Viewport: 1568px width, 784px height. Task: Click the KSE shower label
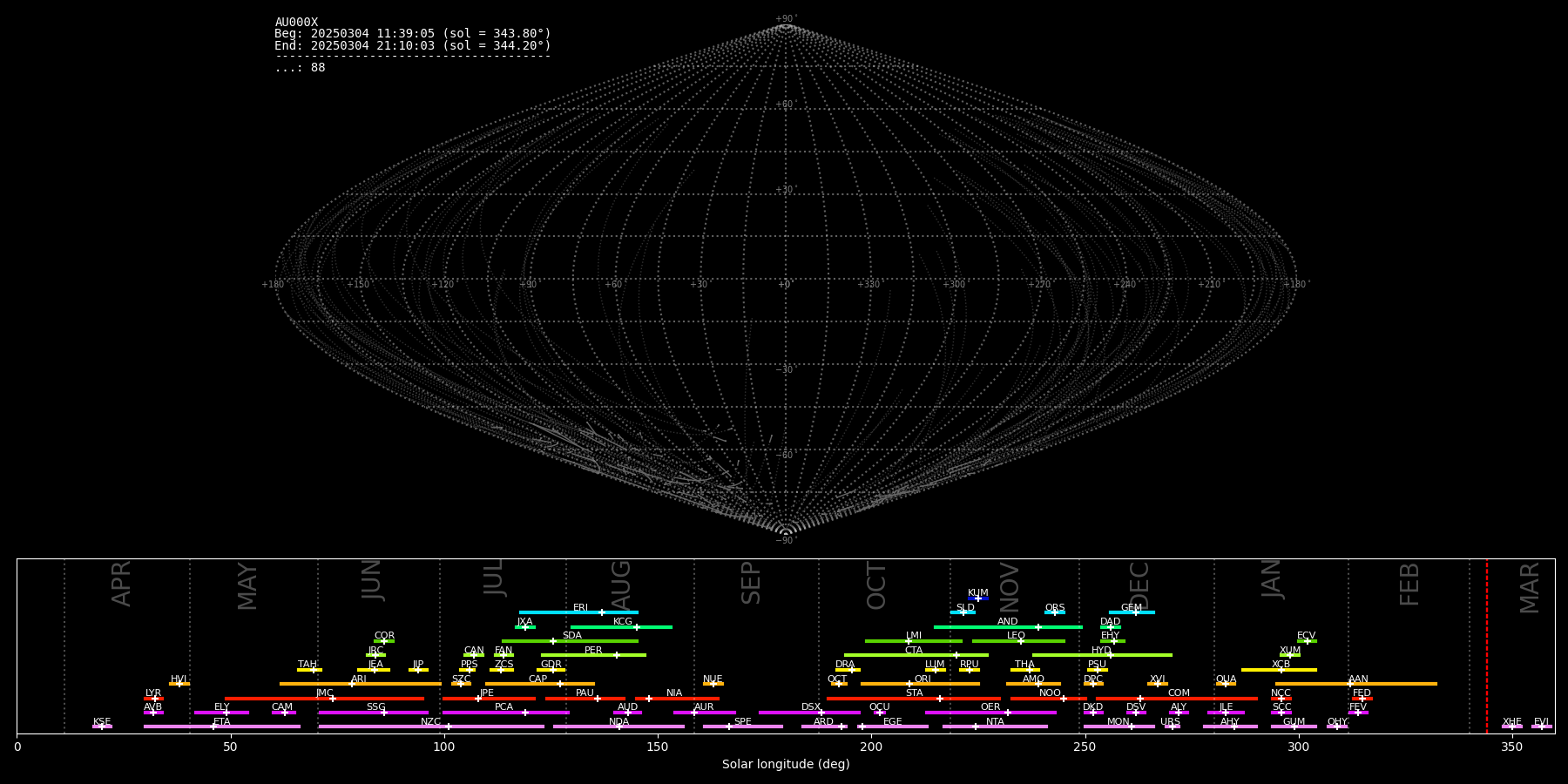click(102, 722)
